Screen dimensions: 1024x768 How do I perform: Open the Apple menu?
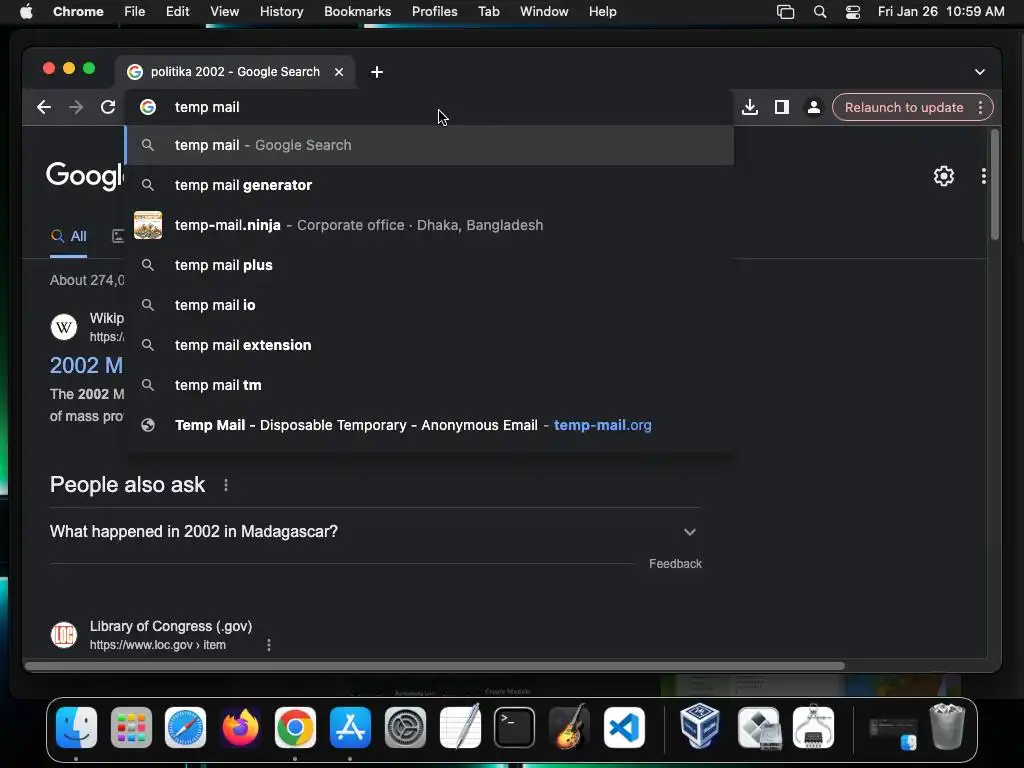tap(26, 12)
